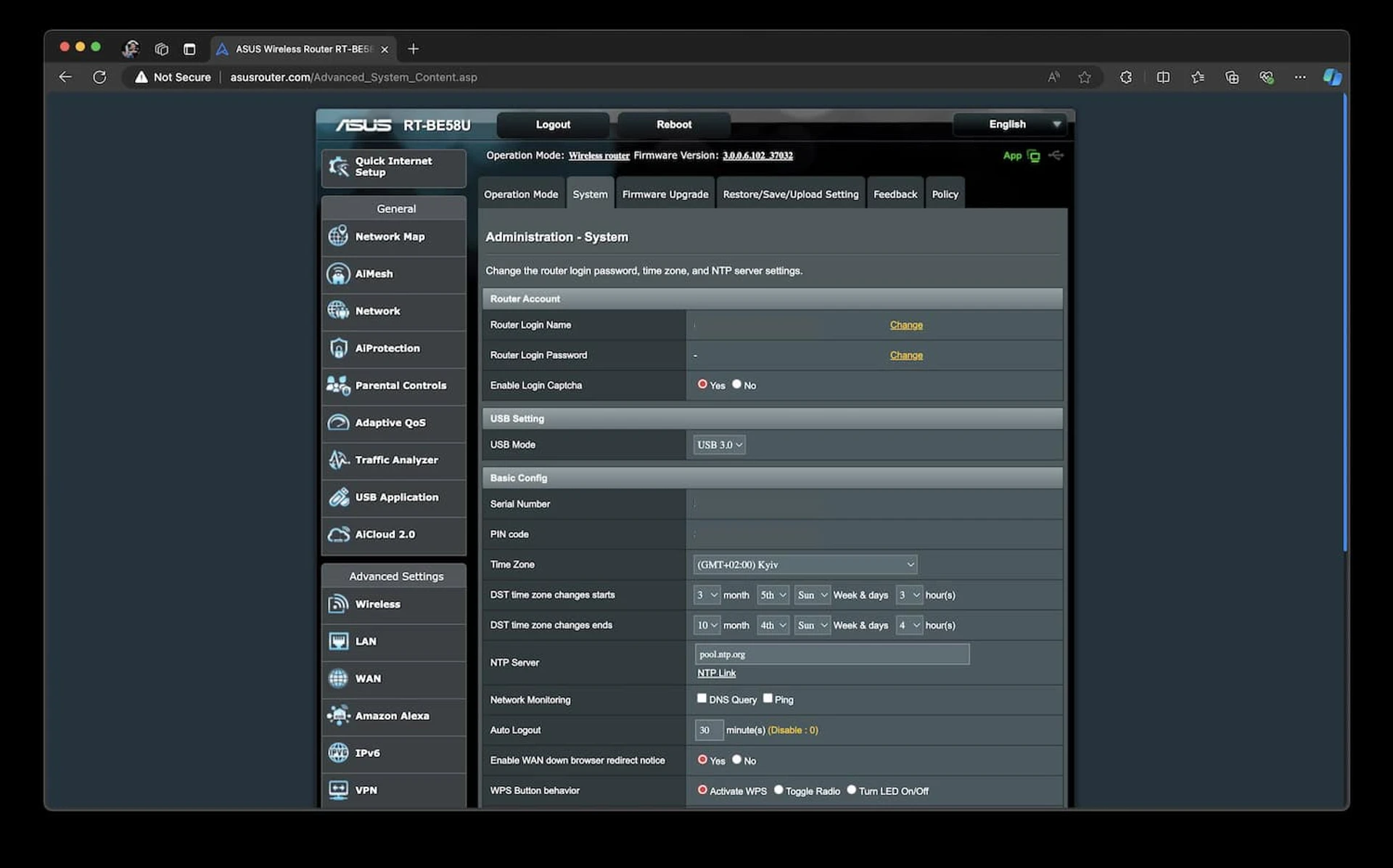Screen dimensions: 1393x868
Task: Switch to Feedback tab
Action: [895, 194]
